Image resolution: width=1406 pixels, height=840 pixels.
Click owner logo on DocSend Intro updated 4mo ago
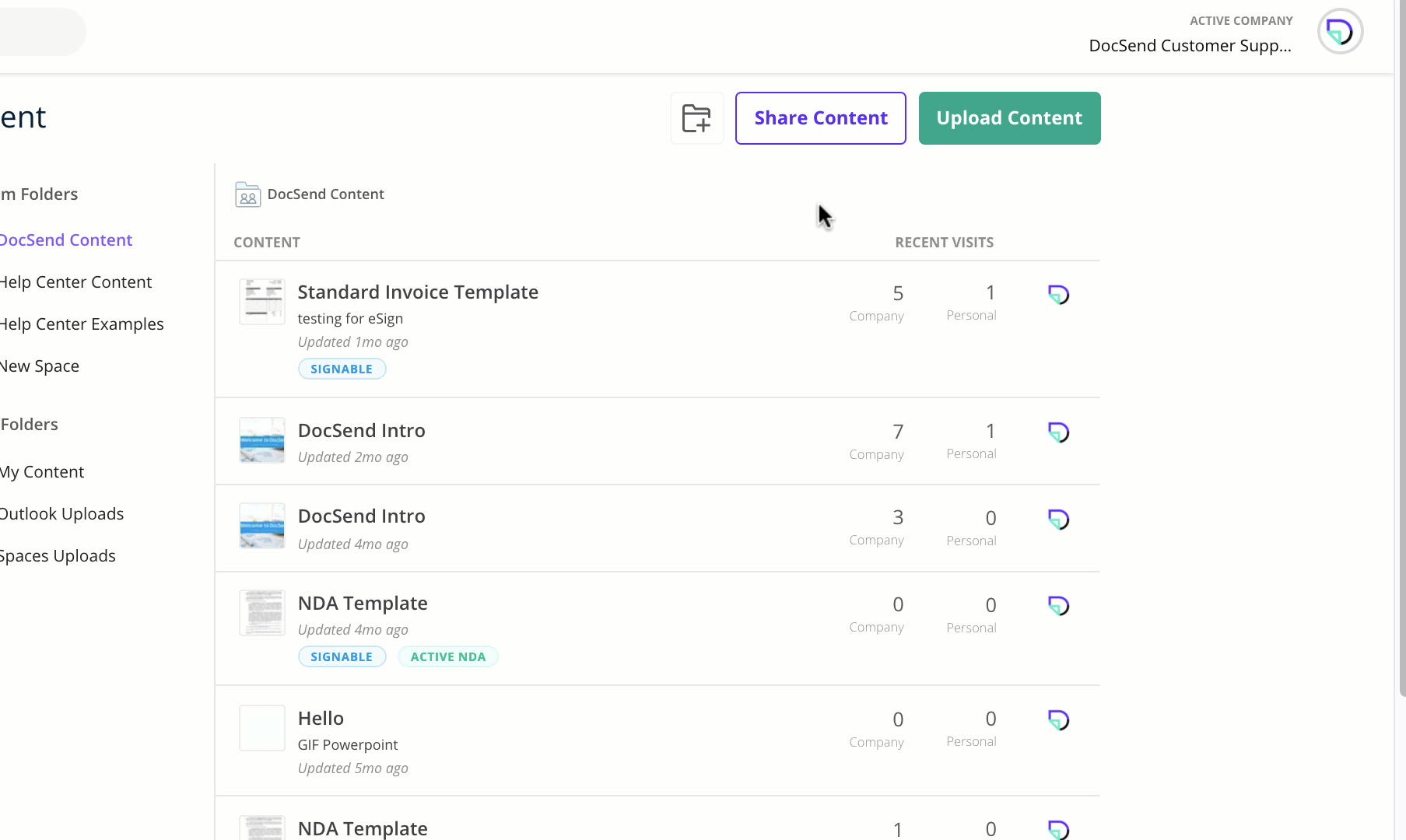[1058, 520]
